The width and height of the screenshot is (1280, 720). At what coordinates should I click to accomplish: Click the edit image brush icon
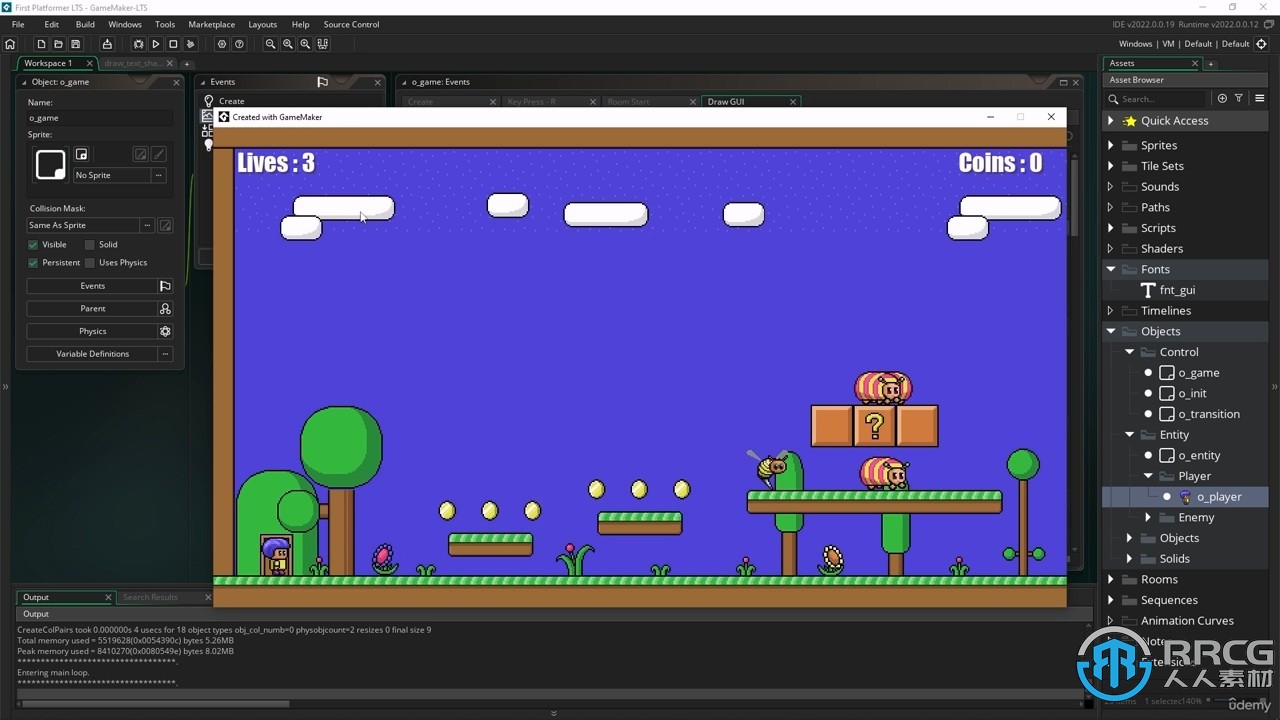[158, 154]
